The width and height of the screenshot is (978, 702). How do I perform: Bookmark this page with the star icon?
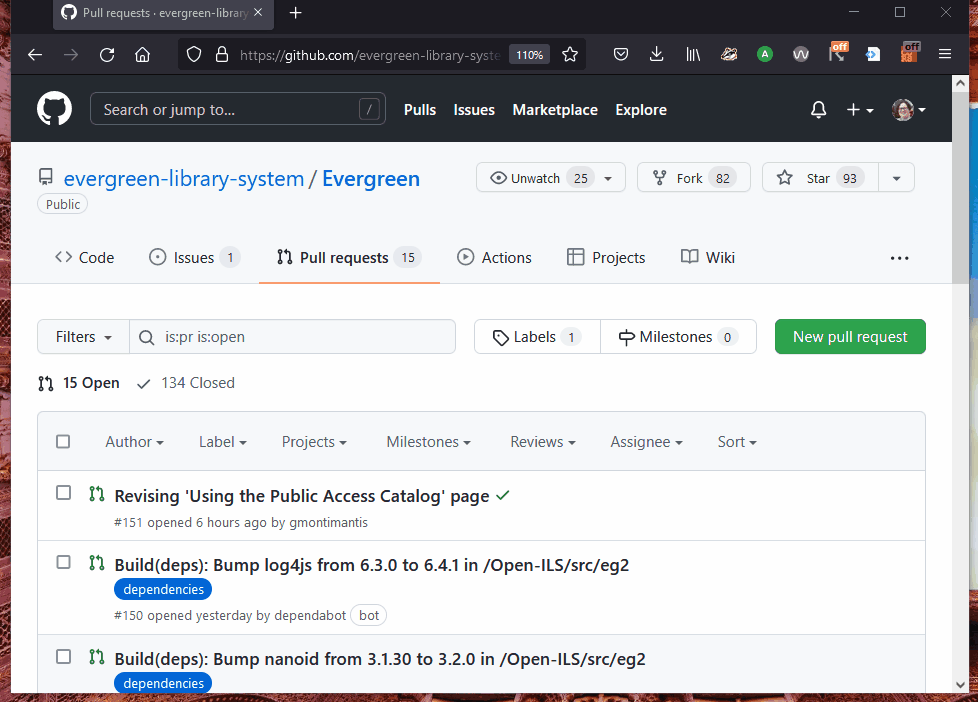coord(570,55)
